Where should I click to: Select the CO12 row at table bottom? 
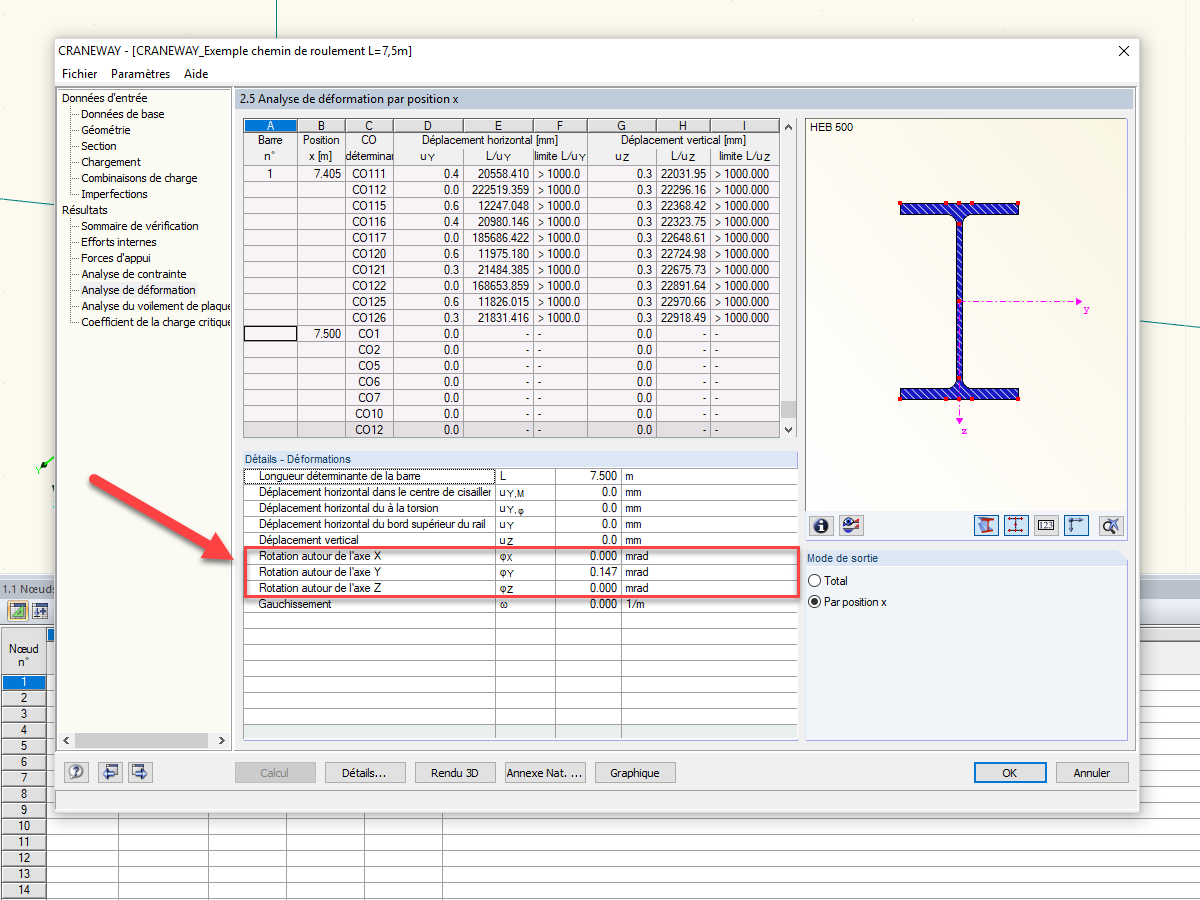click(369, 429)
